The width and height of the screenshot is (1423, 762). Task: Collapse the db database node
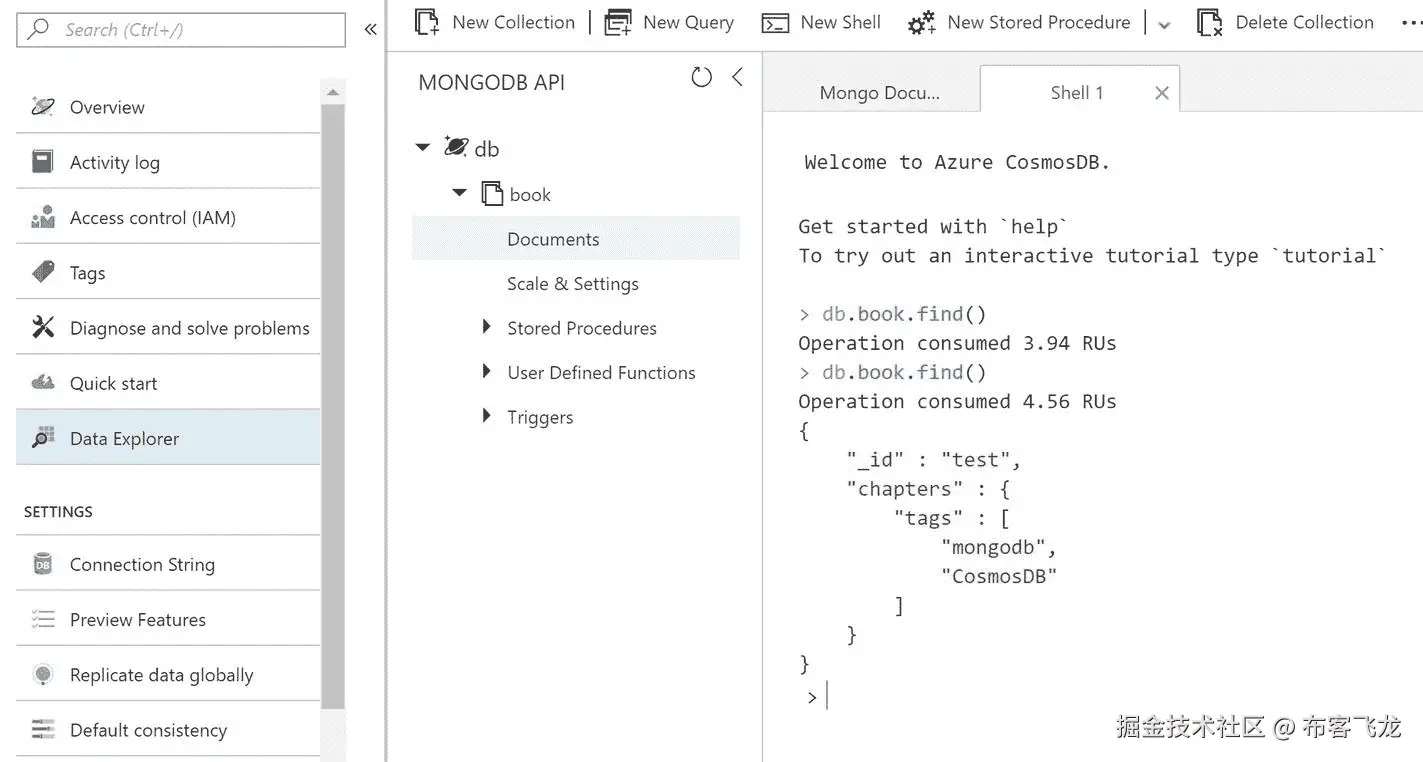[422, 146]
